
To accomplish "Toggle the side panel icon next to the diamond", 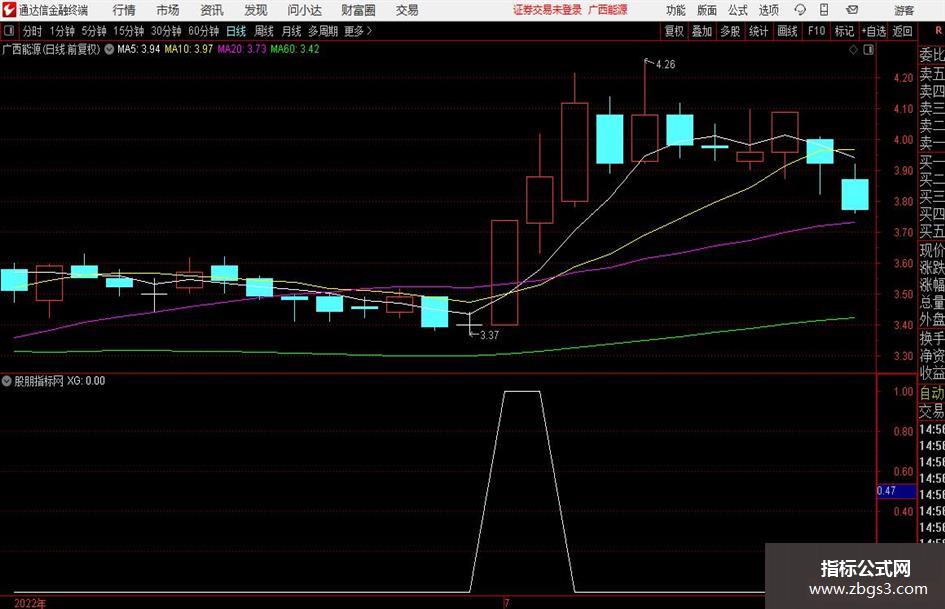I will (x=868, y=50).
